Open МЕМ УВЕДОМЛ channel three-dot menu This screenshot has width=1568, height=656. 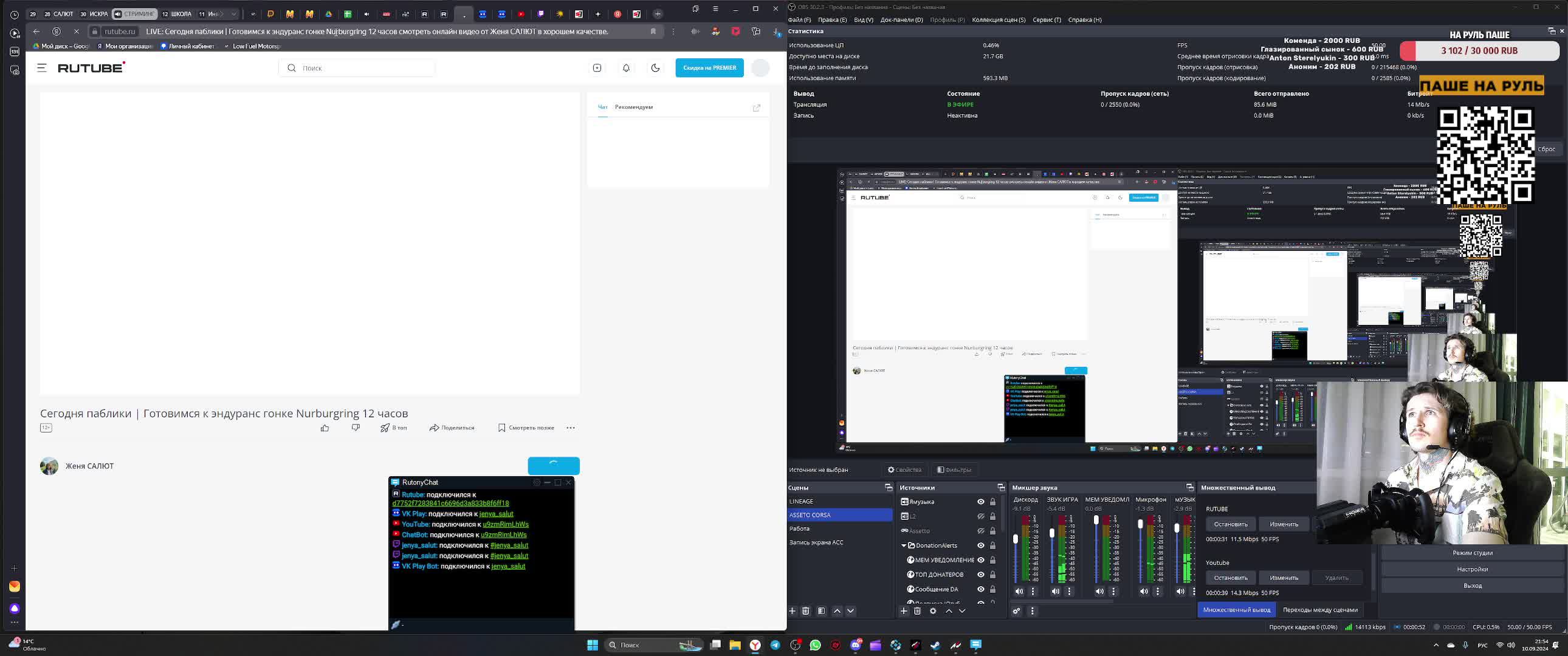[1114, 592]
